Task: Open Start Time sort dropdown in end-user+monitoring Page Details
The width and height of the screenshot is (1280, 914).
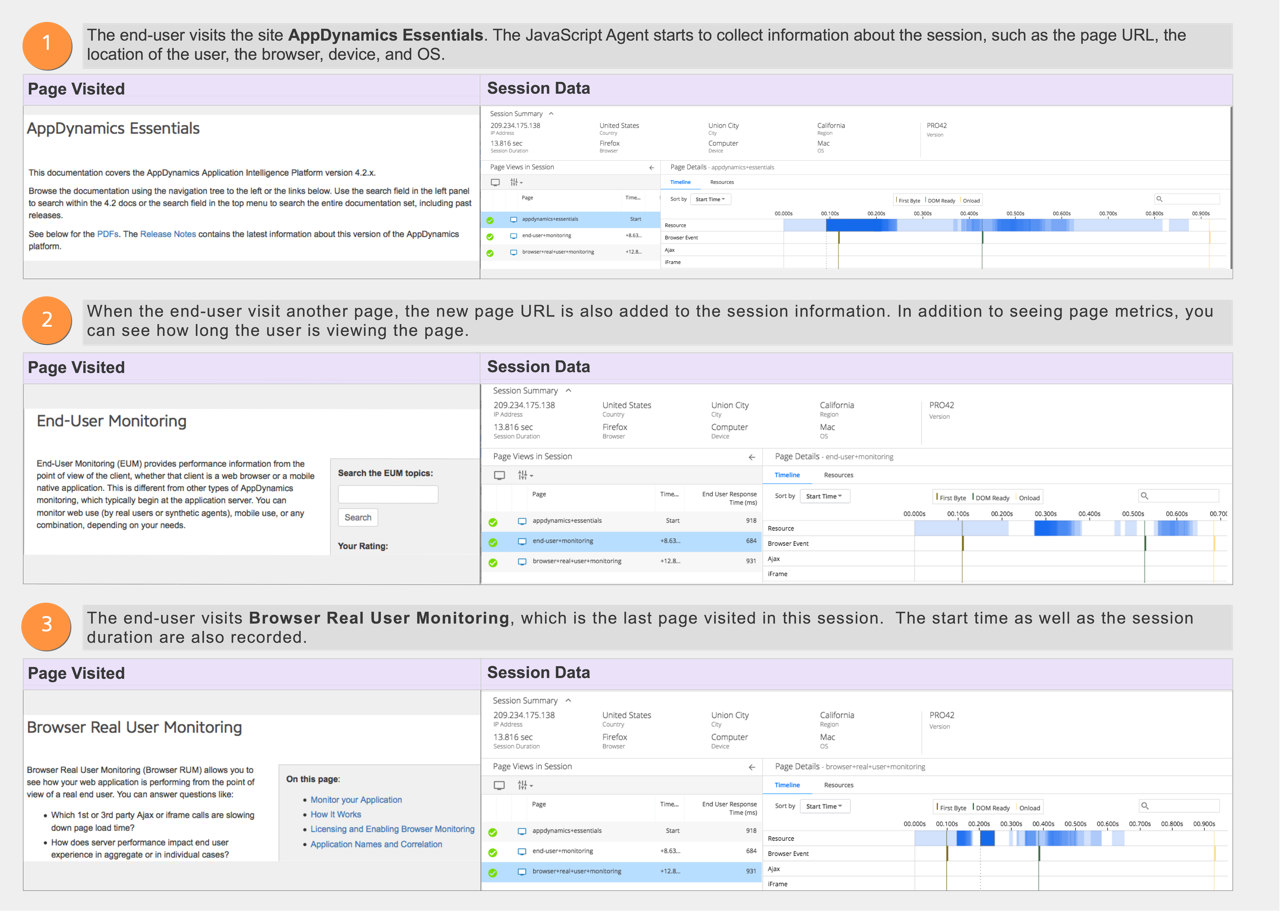Action: (x=825, y=496)
